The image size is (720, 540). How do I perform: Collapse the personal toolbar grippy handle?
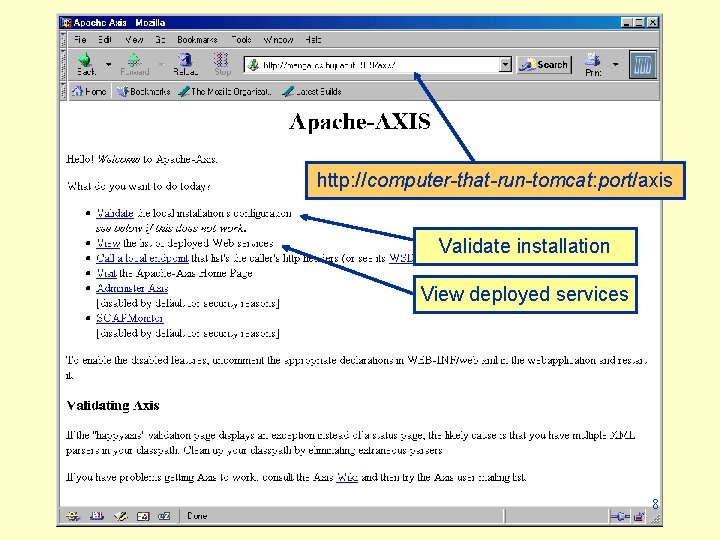pyautogui.click(x=63, y=91)
